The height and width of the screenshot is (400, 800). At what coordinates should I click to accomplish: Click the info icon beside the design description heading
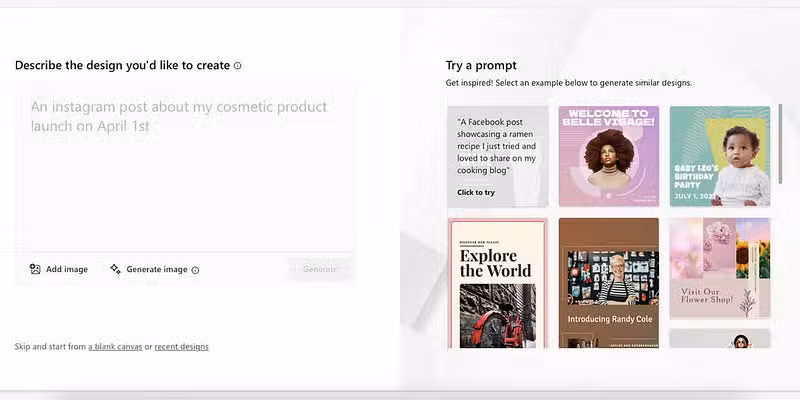(238, 66)
